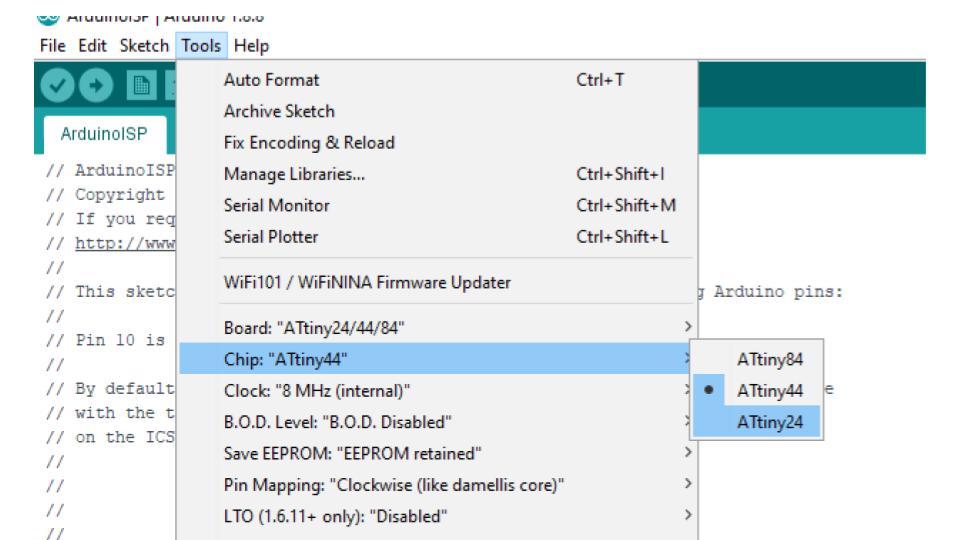960x540 pixels.
Task: Open Manage Libraries...
Action: [x=438, y=174]
